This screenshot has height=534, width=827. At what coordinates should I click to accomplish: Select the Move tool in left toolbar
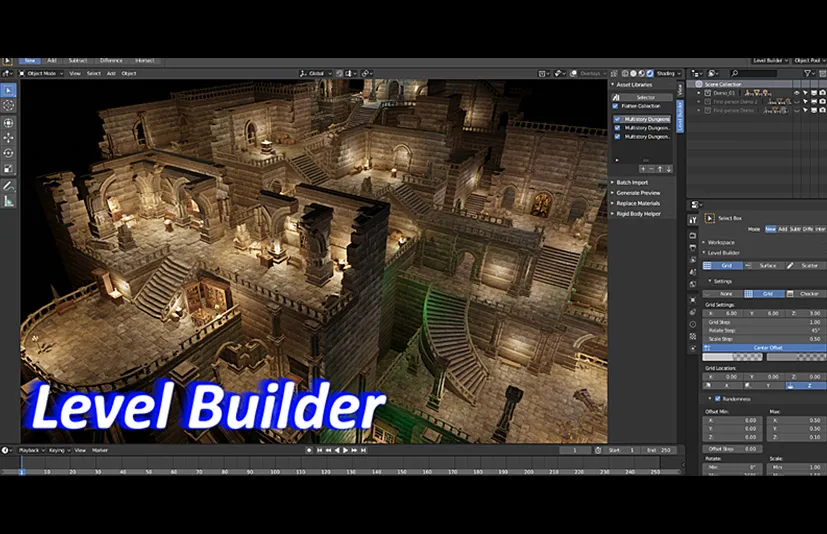coord(8,138)
